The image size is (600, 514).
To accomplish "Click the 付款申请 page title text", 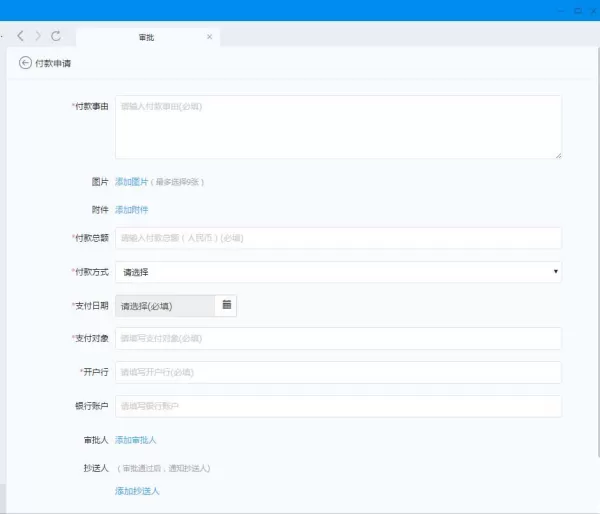I will pyautogui.click(x=53, y=63).
